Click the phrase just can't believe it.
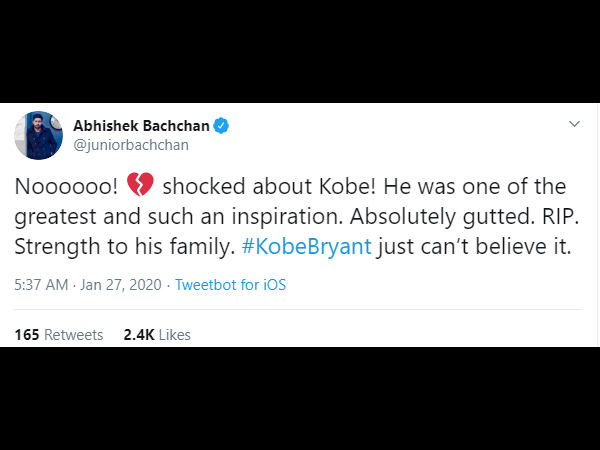600x450 pixels. click(x=473, y=246)
